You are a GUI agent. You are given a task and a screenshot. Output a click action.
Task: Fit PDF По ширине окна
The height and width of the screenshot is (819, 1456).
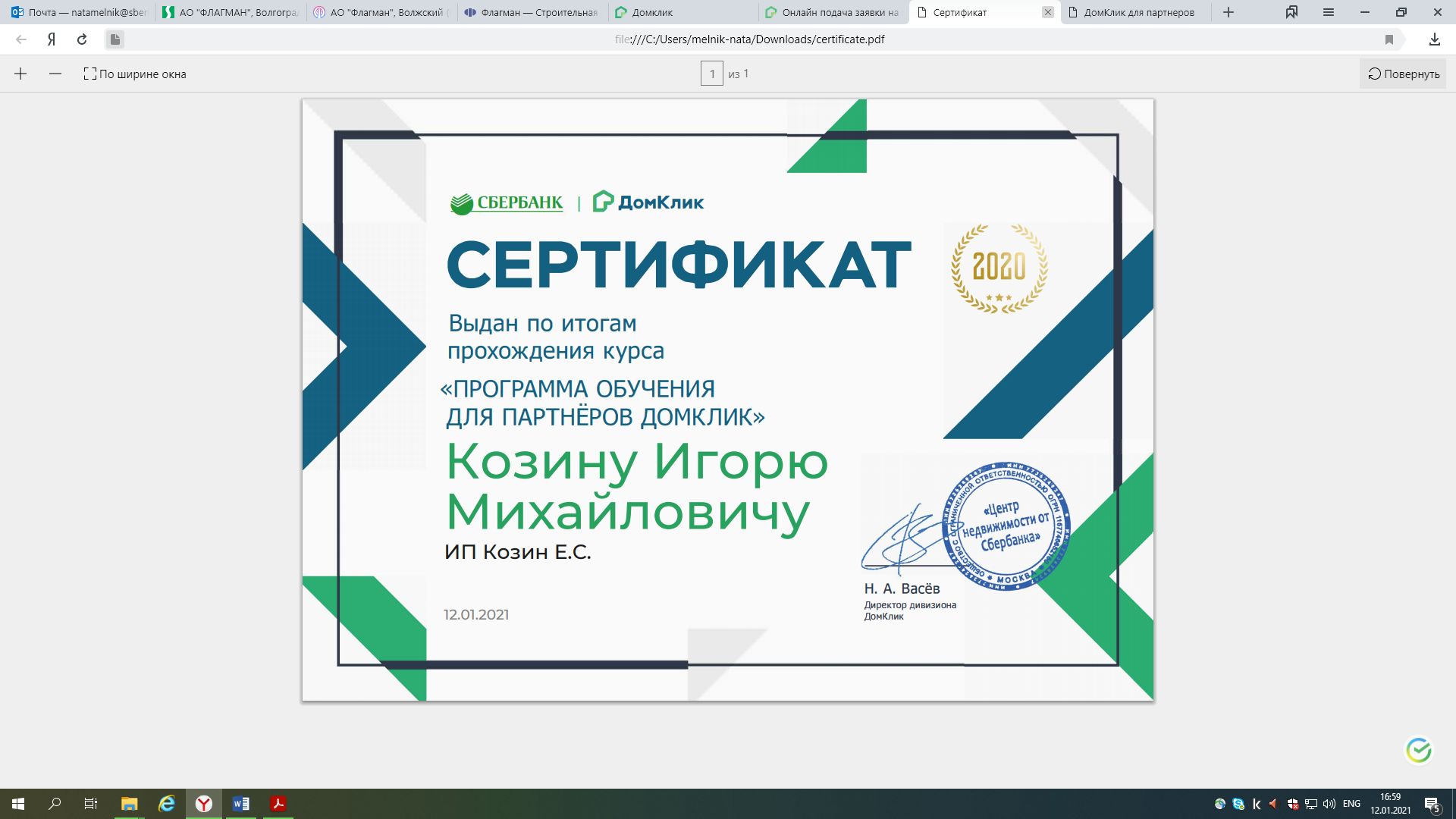point(135,74)
